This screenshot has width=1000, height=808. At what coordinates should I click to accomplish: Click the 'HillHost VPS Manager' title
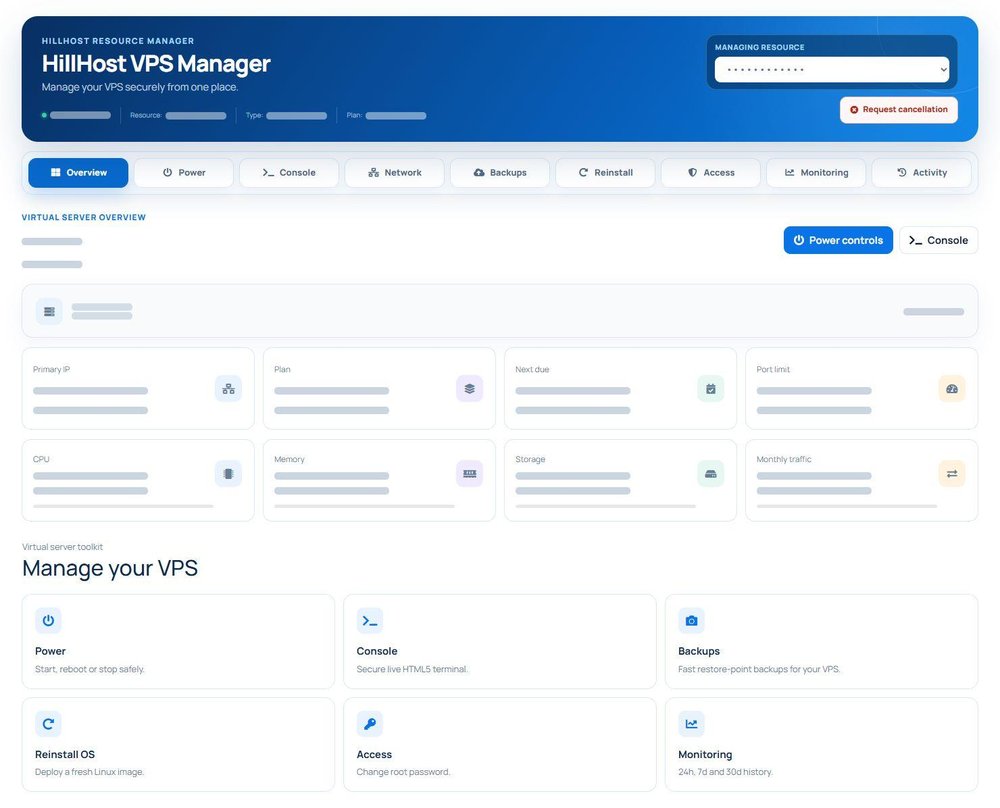[x=156, y=64]
